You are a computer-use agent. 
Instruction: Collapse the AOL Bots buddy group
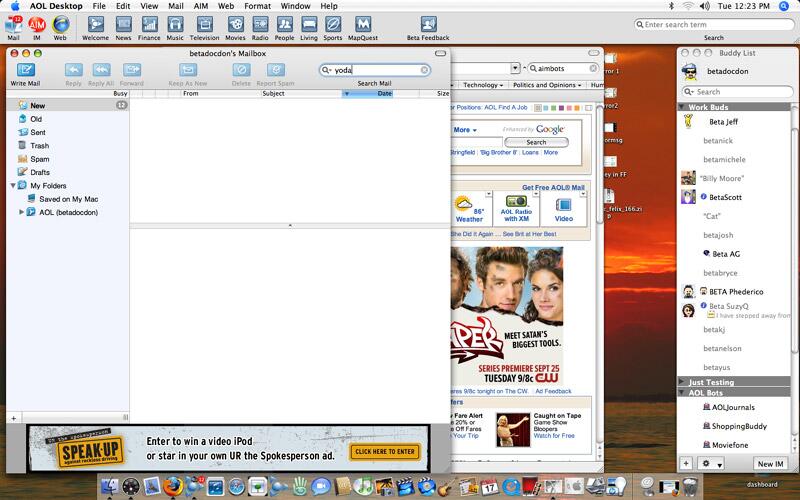tap(682, 392)
